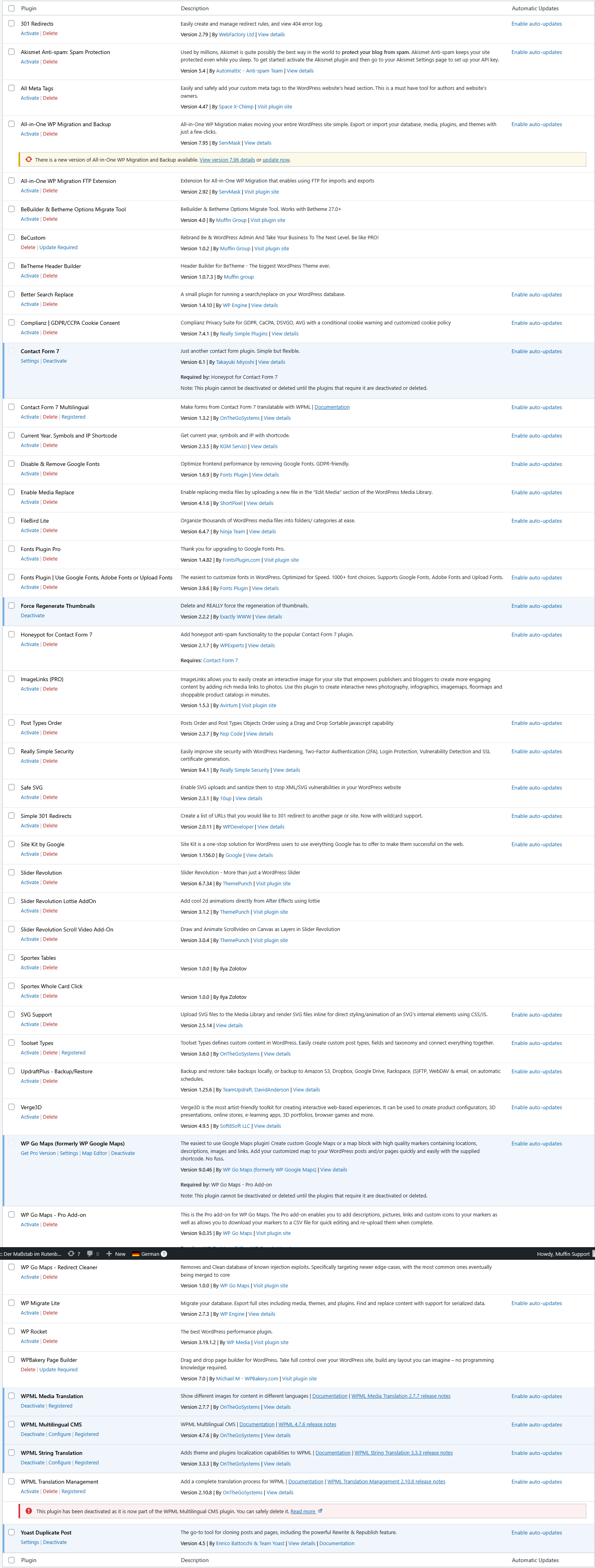Click the 'Sportex Whole Card Click' plugin name

tap(52, 986)
